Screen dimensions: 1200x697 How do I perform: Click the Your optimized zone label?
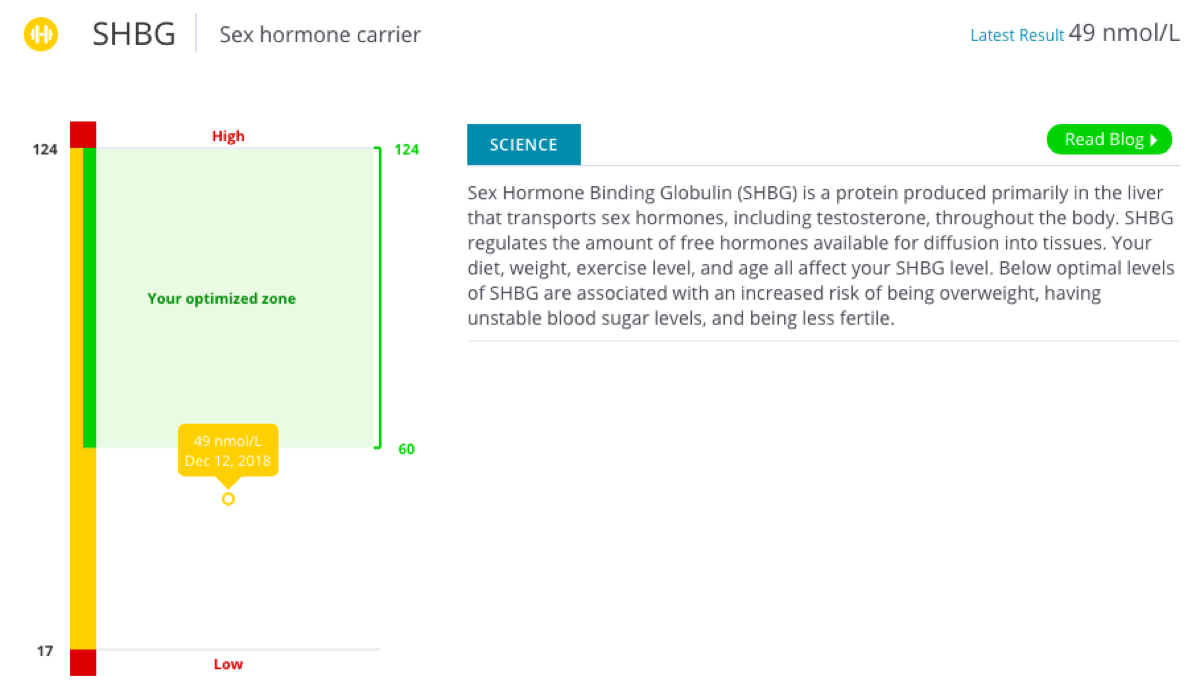222,298
